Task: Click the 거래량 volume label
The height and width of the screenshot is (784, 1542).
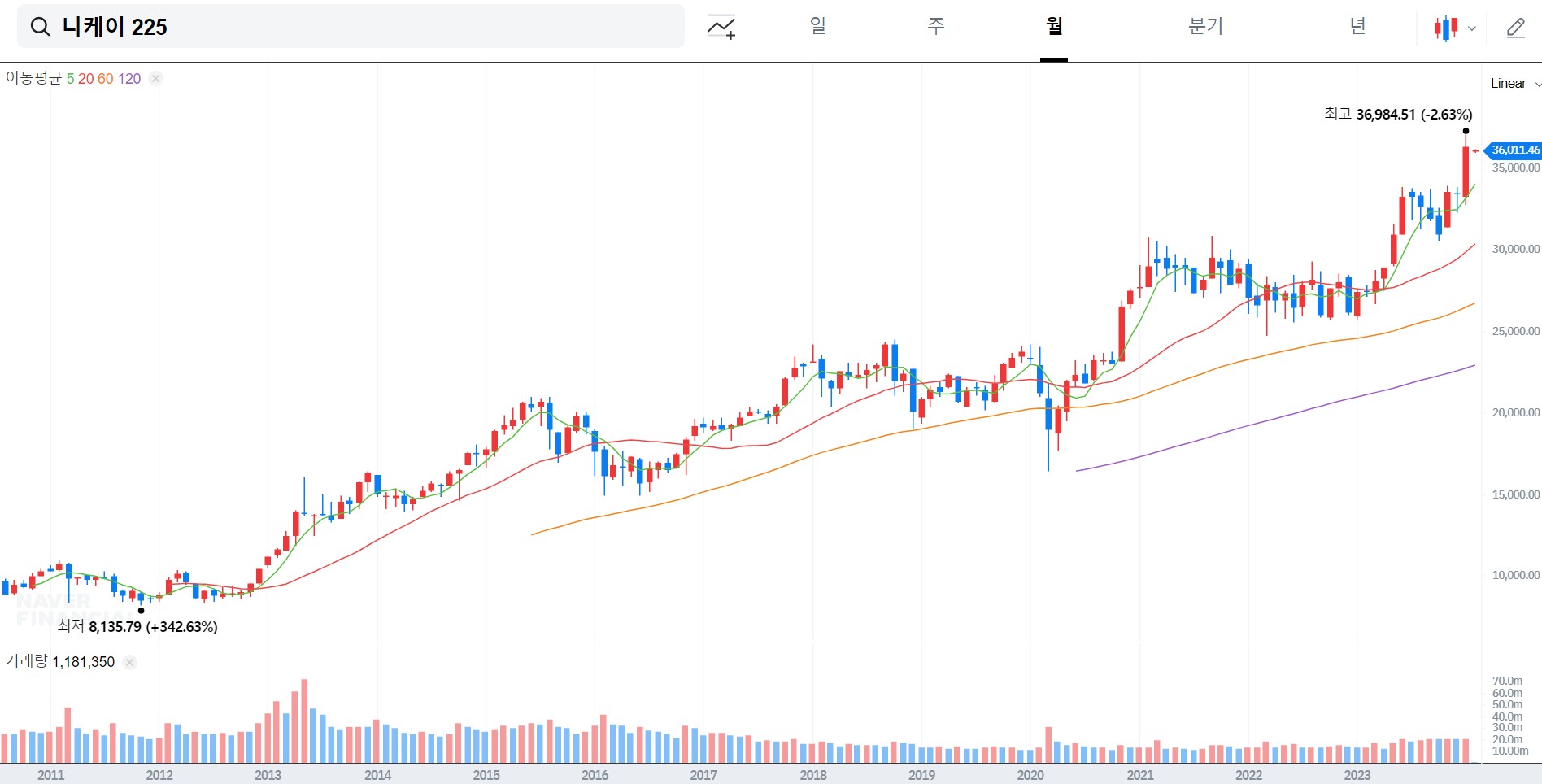Action: [x=26, y=661]
